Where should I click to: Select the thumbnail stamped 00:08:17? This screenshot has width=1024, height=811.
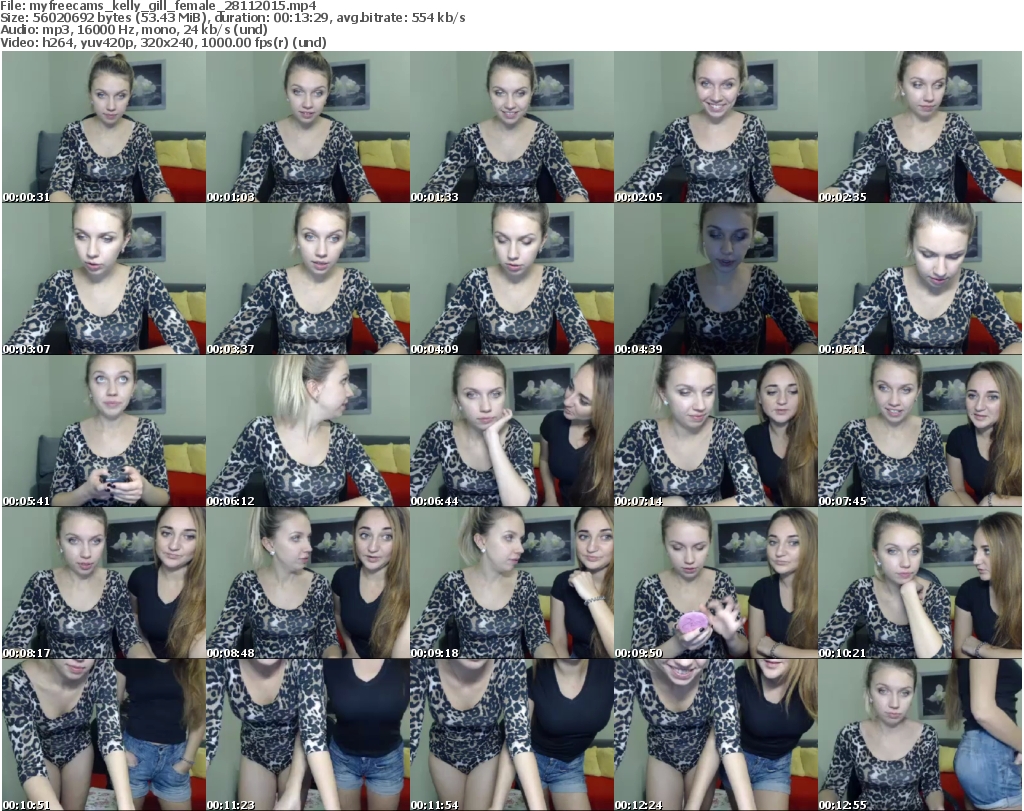click(104, 583)
